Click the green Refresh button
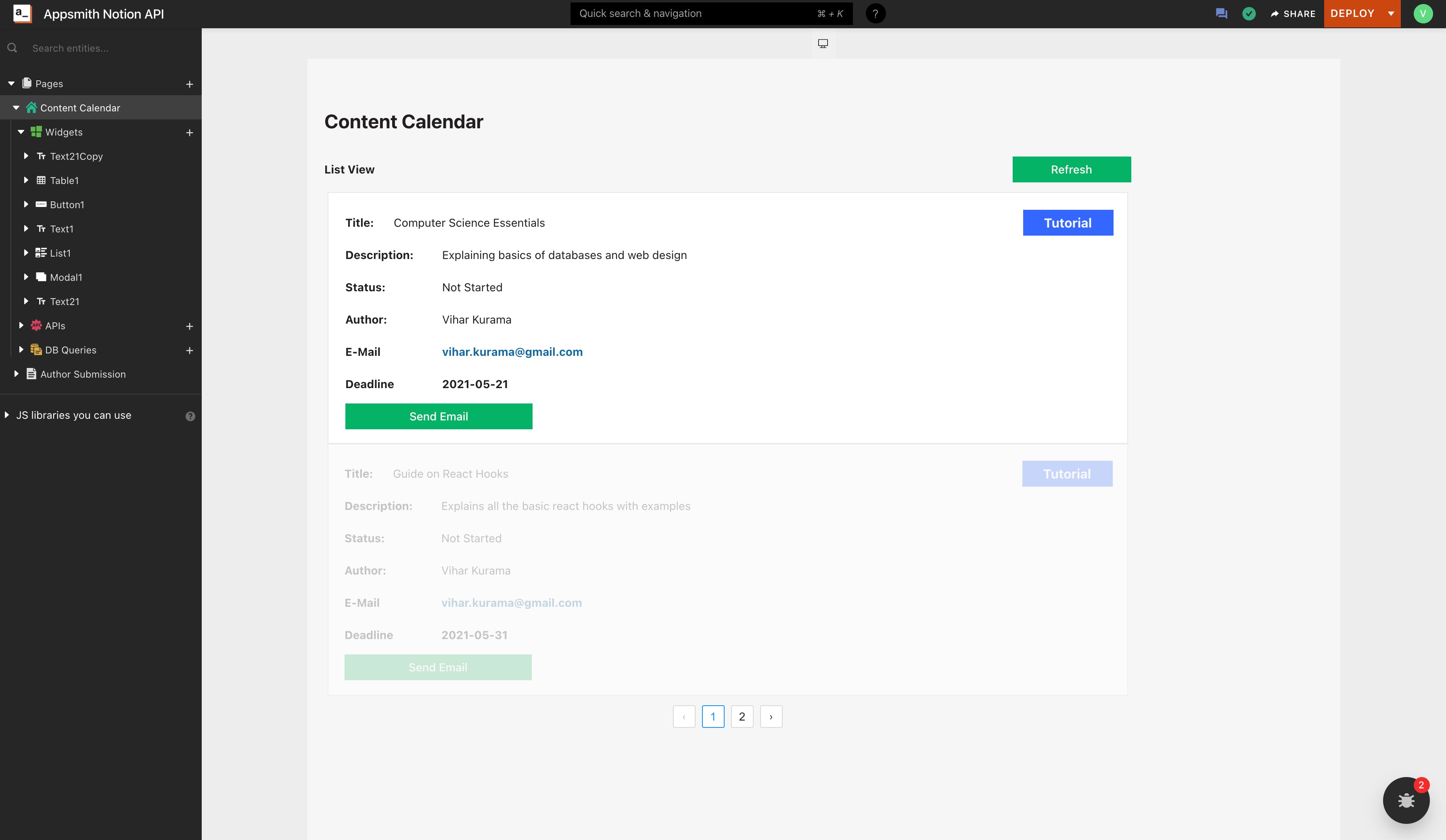The height and width of the screenshot is (840, 1446). click(x=1071, y=169)
